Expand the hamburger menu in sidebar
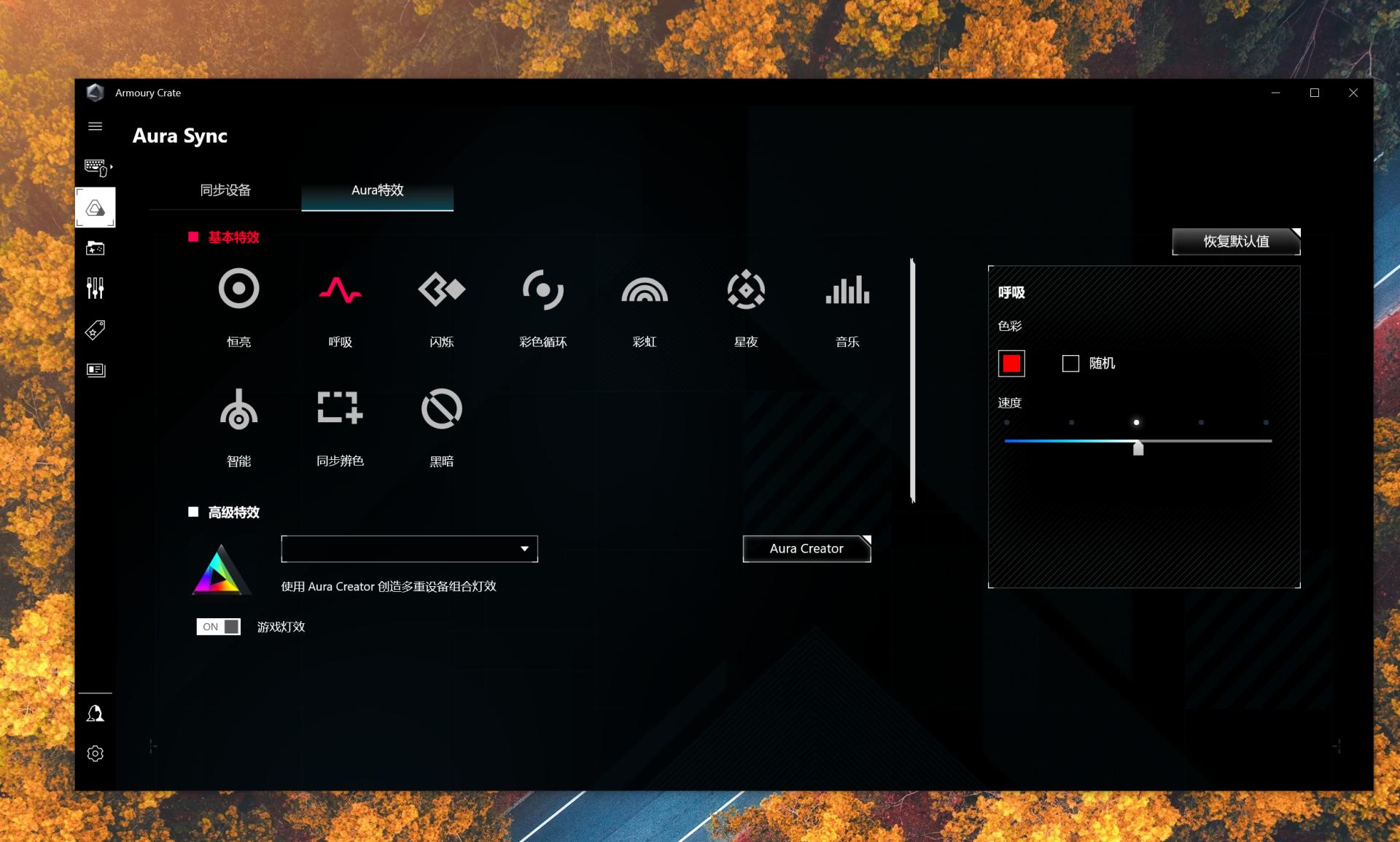1400x842 pixels. point(95,126)
